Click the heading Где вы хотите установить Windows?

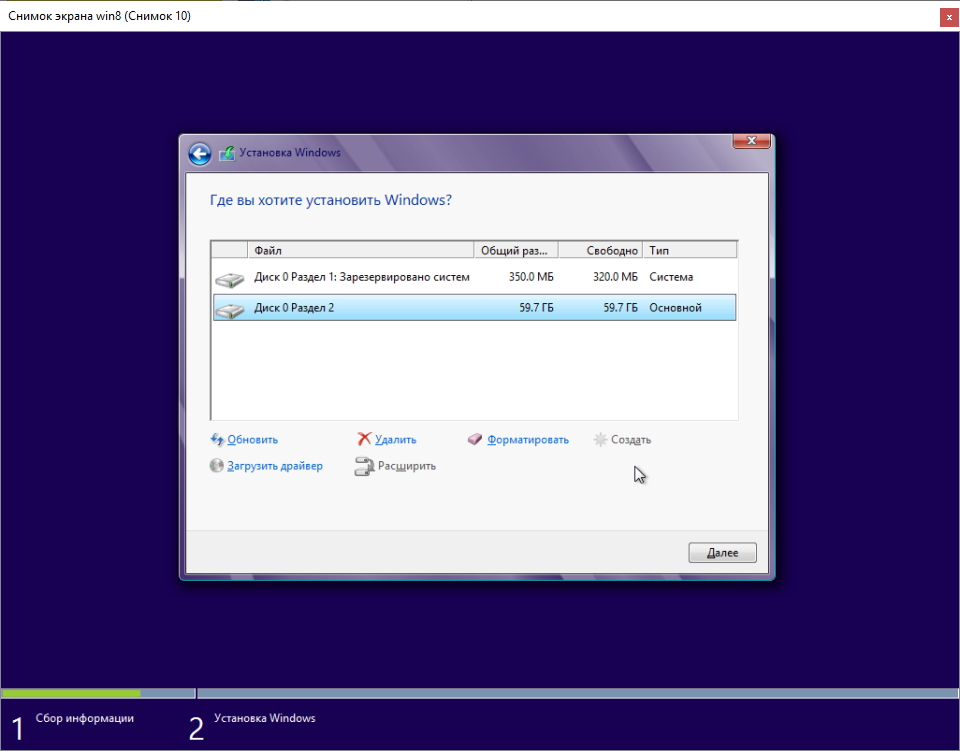pos(331,200)
